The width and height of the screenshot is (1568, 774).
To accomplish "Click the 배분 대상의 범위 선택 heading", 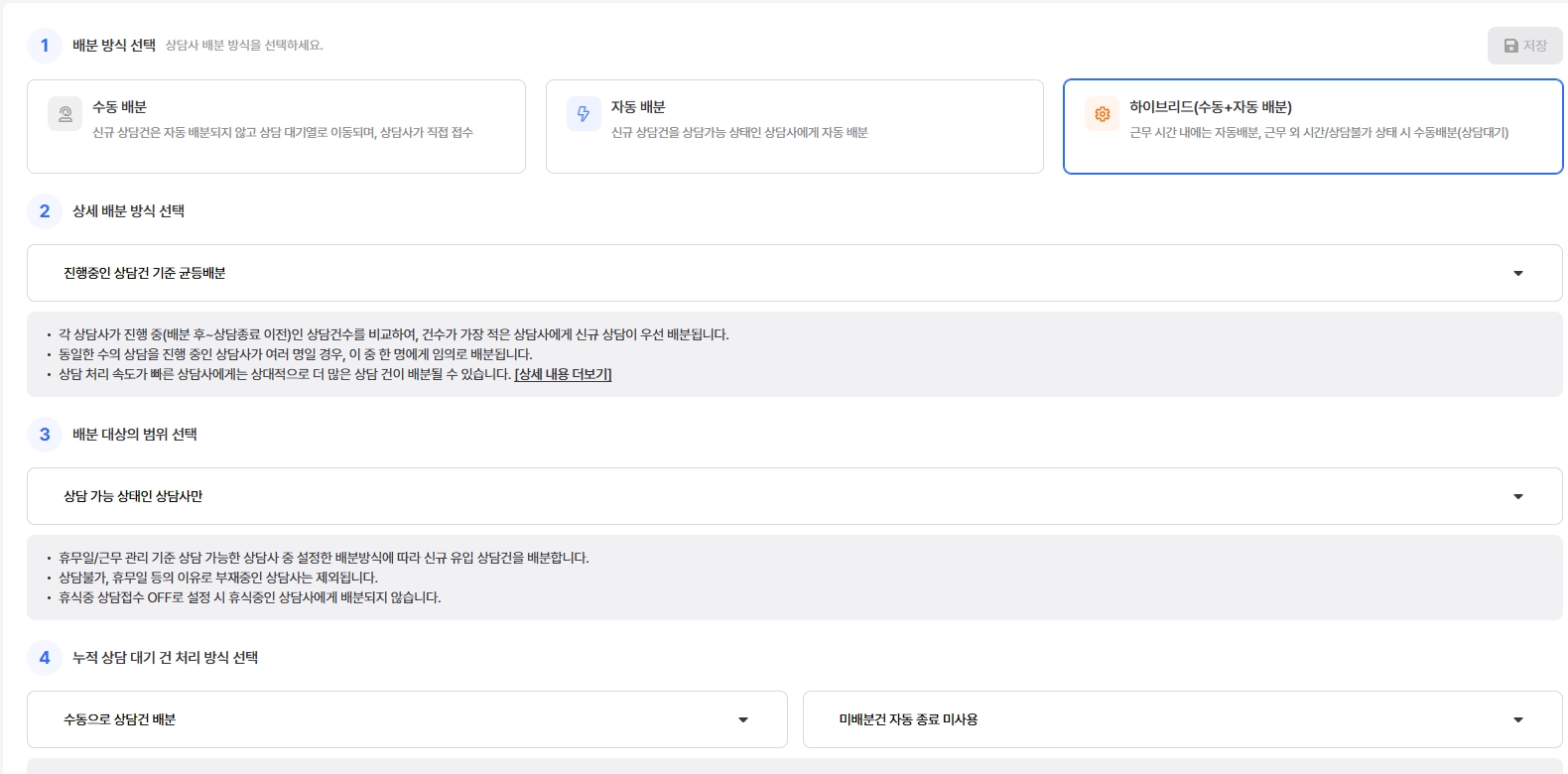I will [x=135, y=435].
